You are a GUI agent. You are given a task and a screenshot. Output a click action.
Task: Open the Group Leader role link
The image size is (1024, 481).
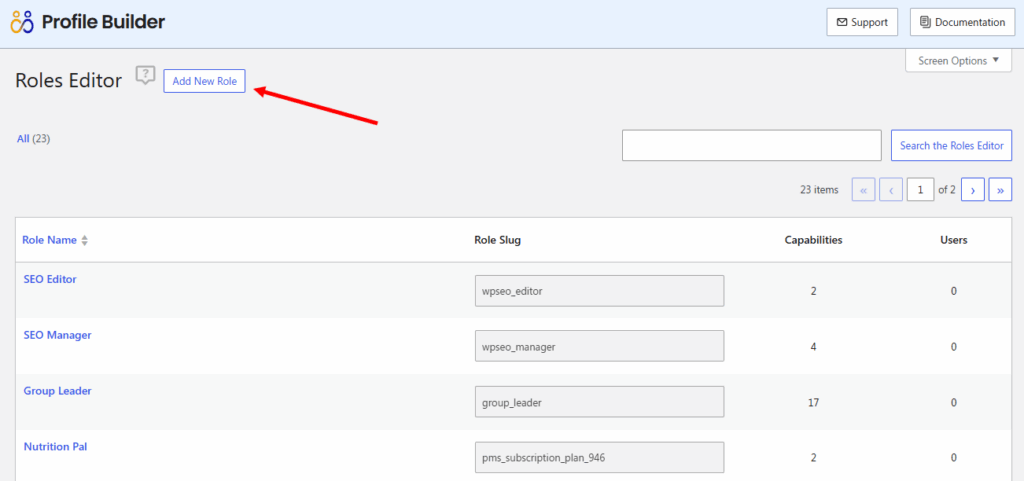(x=57, y=391)
